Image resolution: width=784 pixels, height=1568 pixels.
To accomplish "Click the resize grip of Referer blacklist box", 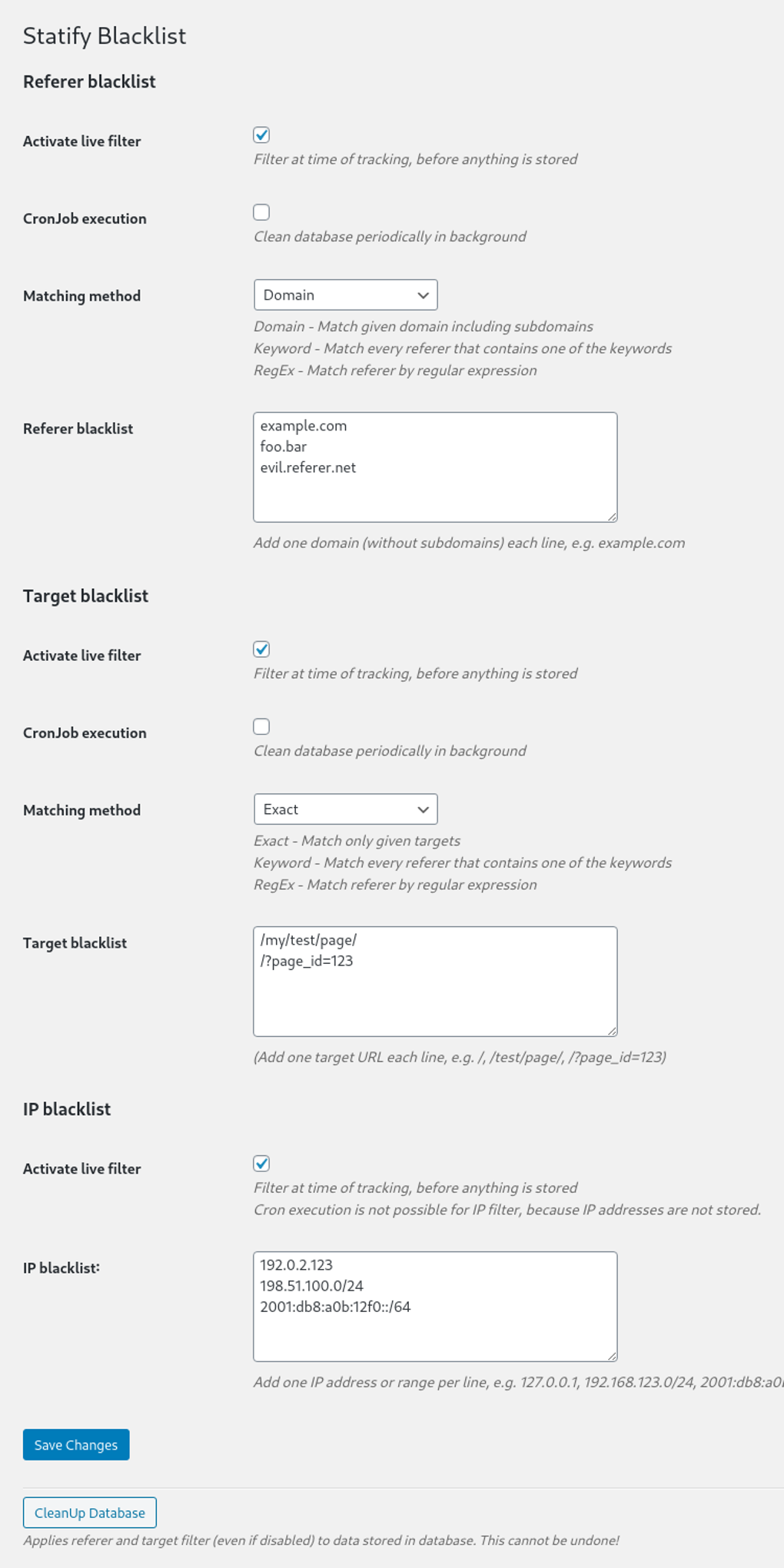I will click(613, 516).
